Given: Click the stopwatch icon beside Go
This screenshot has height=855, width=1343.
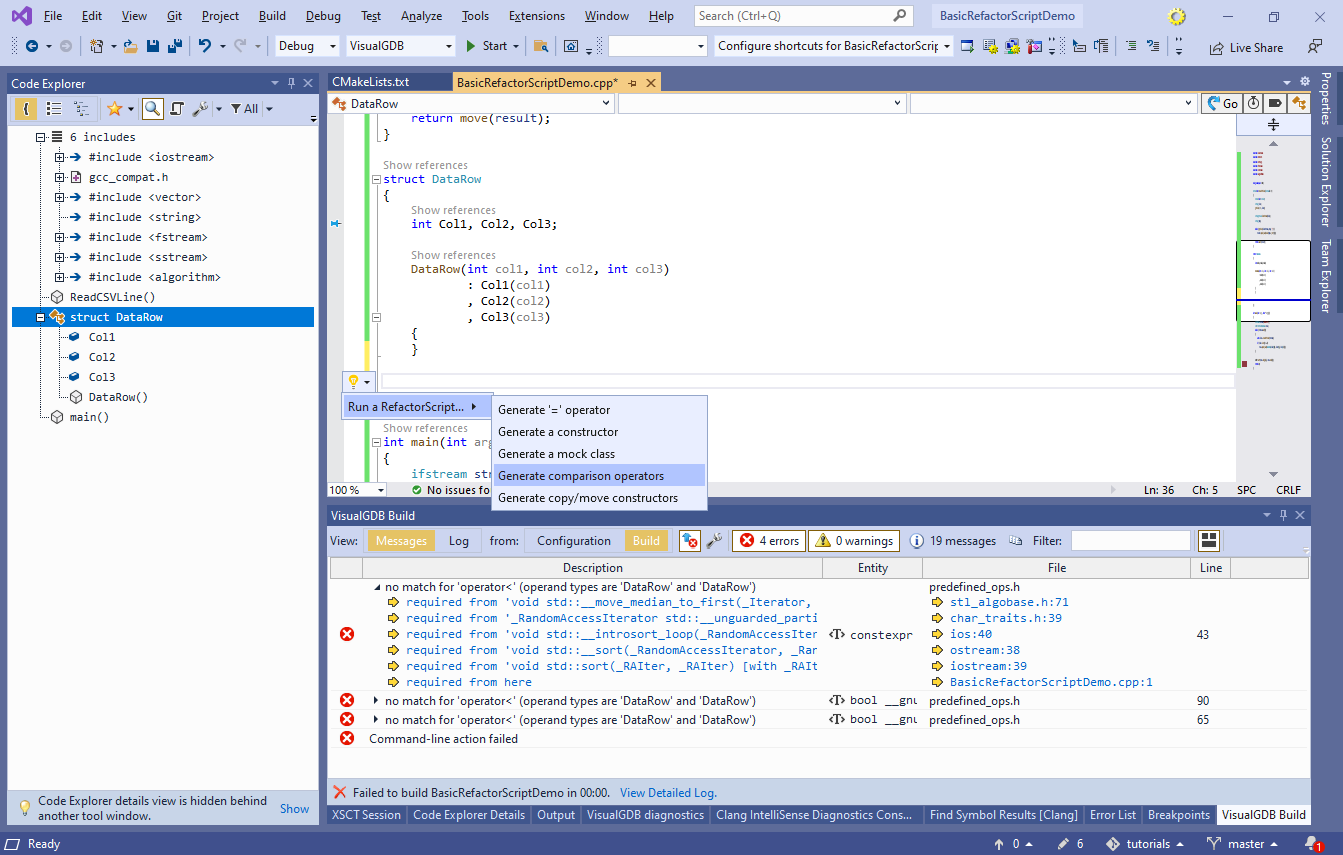Looking at the screenshot, I should pyautogui.click(x=1253, y=103).
